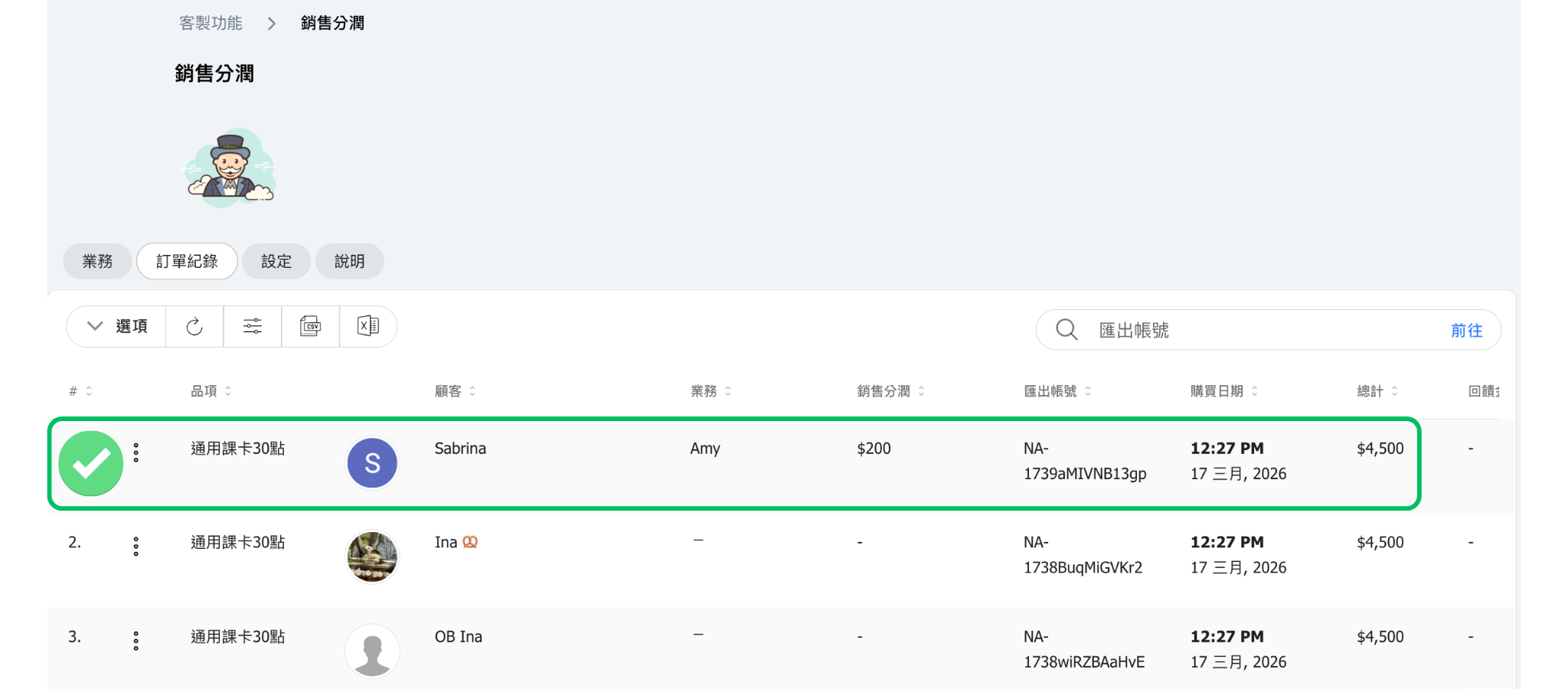Deselect the green checkmark on Sabrina's row
Viewport: 1568px width, 689px height.
tap(91, 463)
